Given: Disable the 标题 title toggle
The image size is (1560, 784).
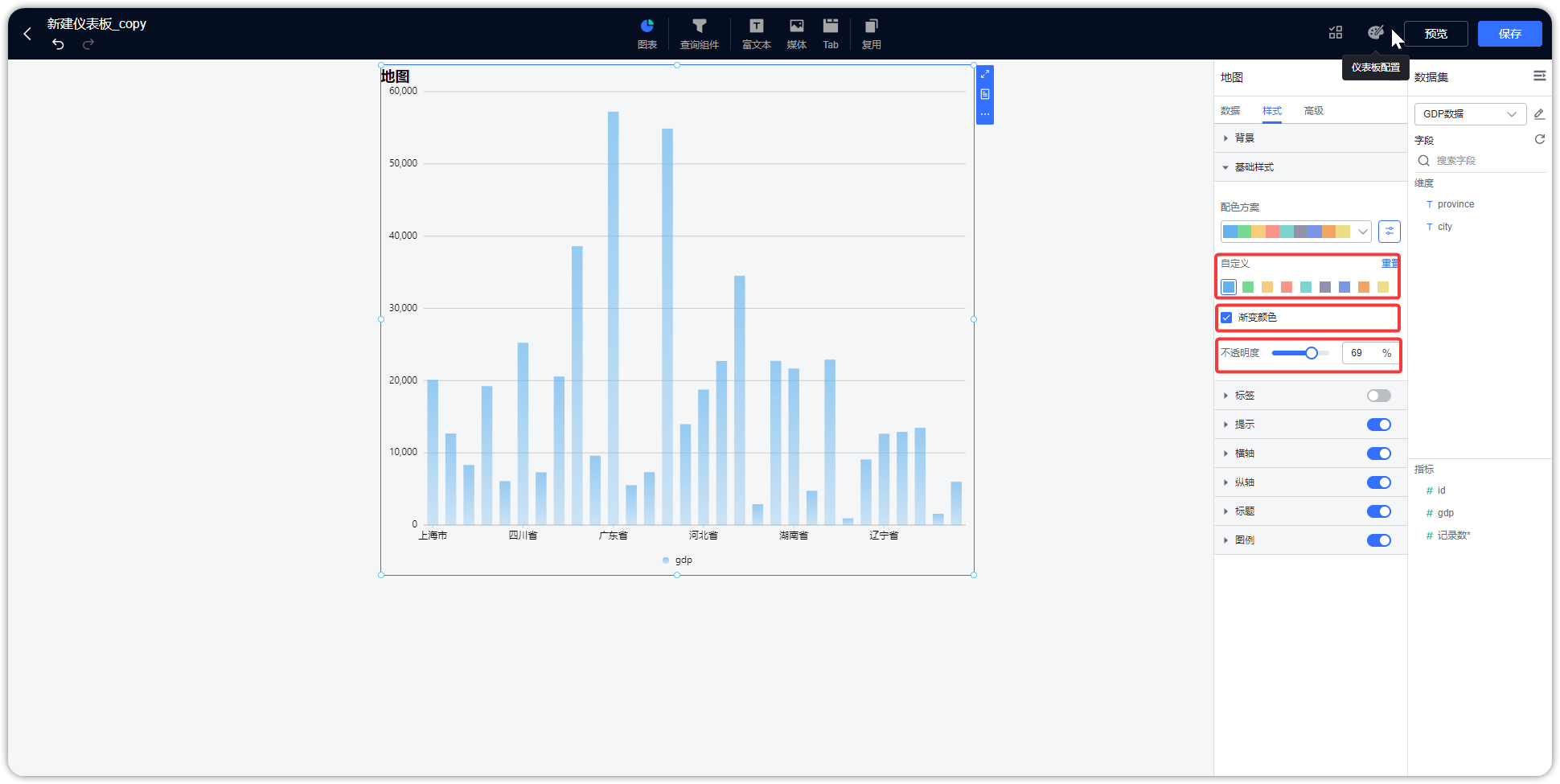Looking at the screenshot, I should click(1379, 511).
